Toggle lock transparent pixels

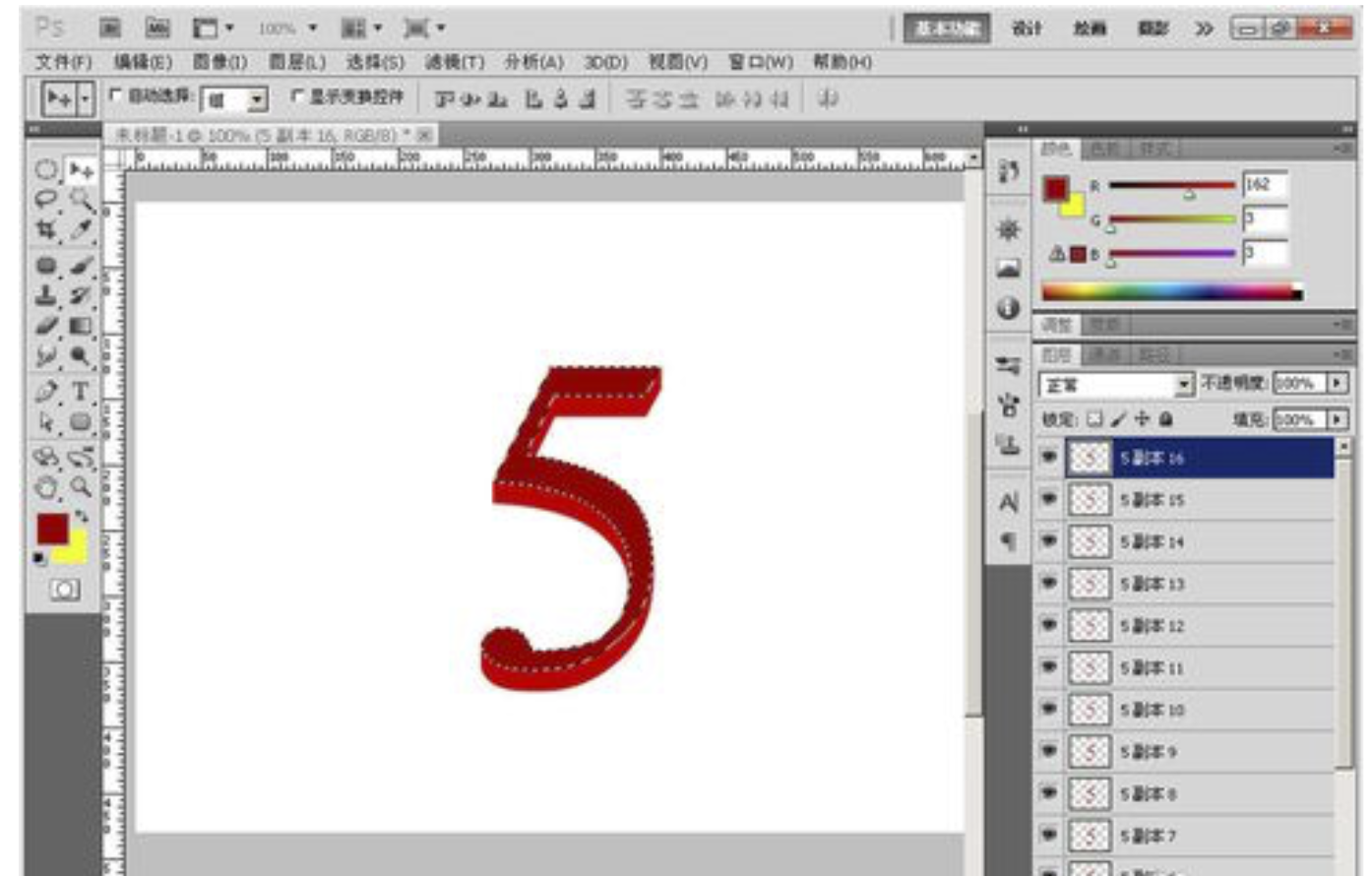[1094, 419]
